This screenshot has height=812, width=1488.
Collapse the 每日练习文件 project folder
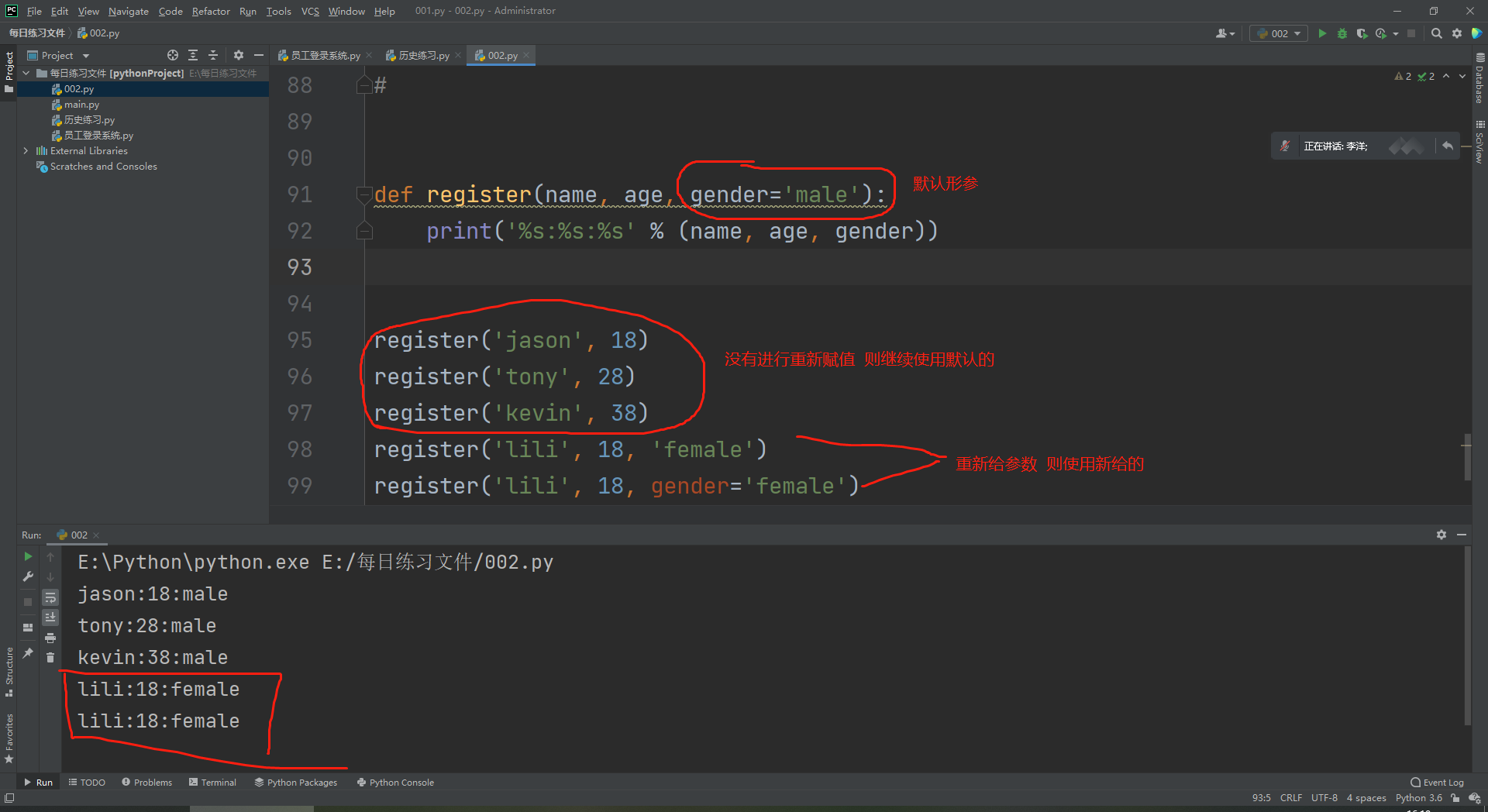pyautogui.click(x=26, y=73)
